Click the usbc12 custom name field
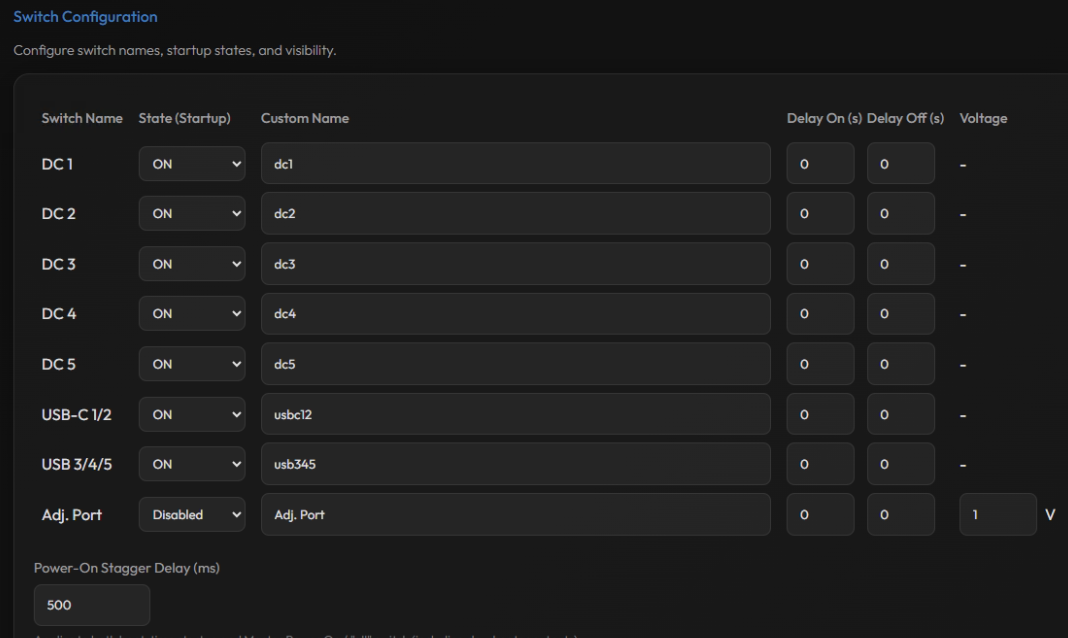The image size is (1068, 638). click(516, 414)
